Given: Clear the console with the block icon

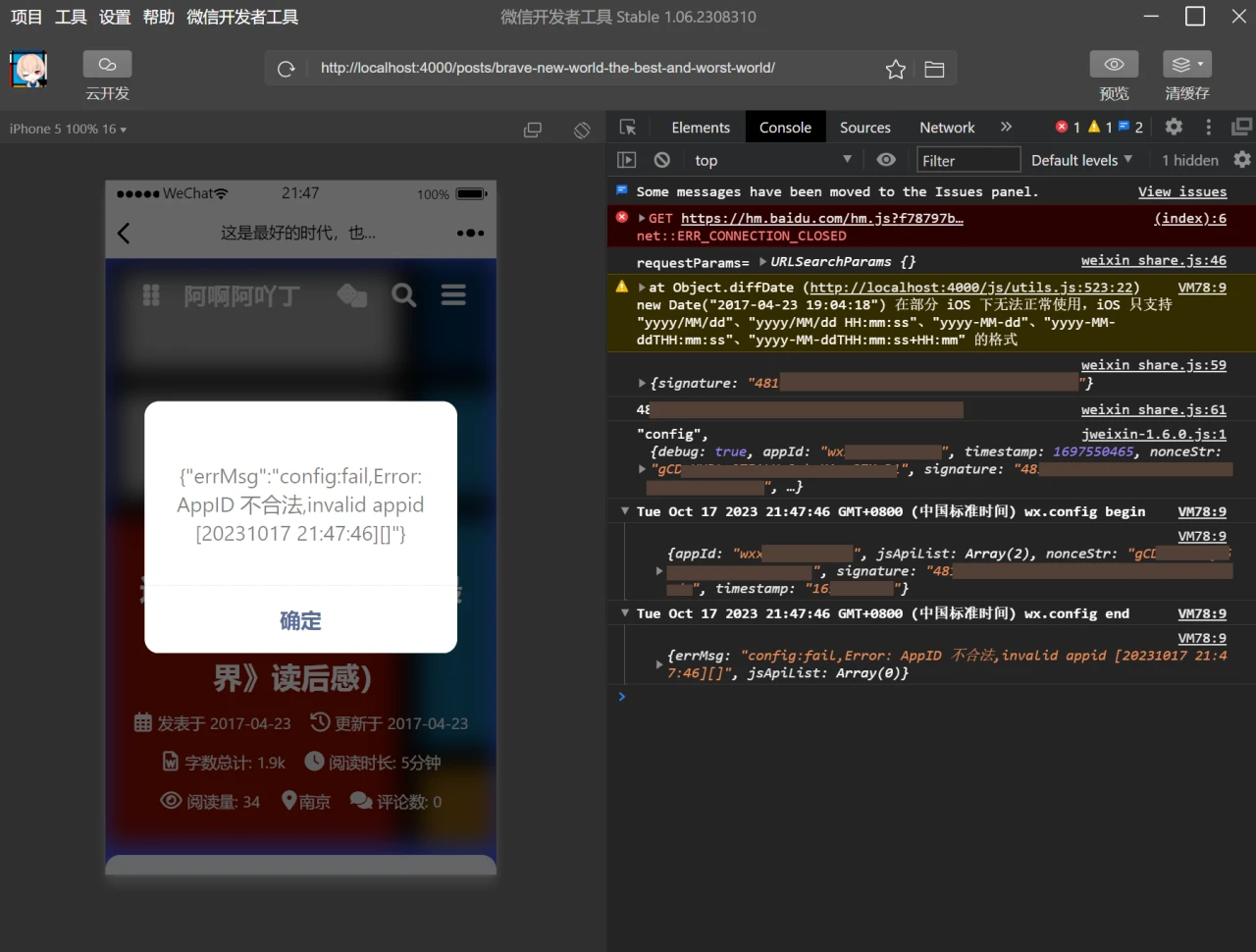Looking at the screenshot, I should pos(662,160).
